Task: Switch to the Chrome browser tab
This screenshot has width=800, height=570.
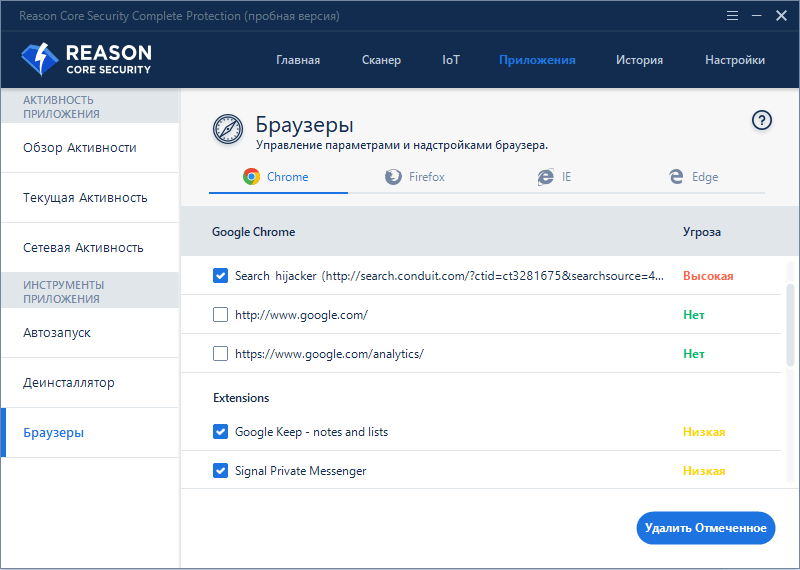Action: [x=278, y=177]
